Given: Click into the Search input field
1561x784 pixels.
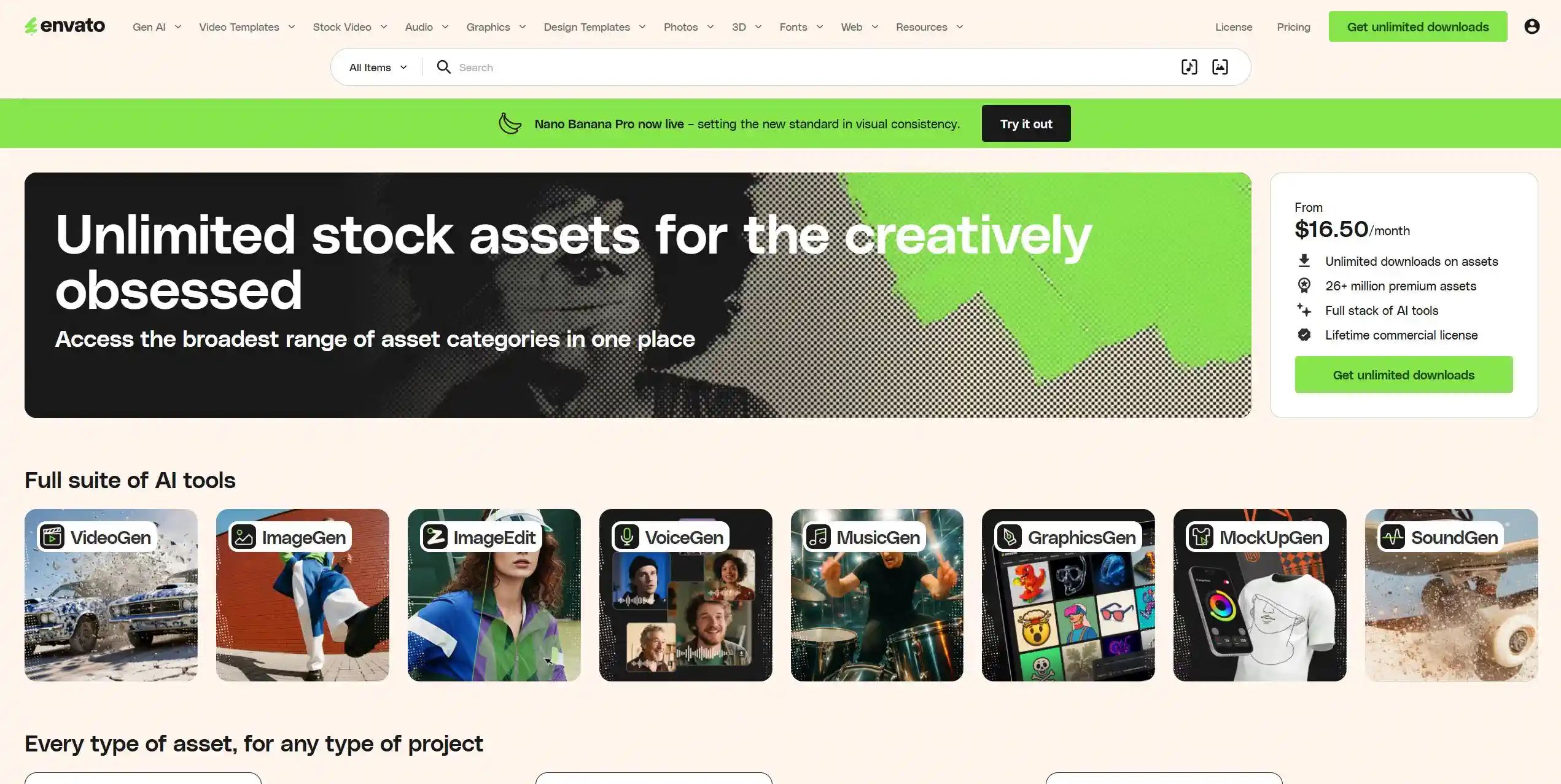Looking at the screenshot, I should click(x=811, y=67).
